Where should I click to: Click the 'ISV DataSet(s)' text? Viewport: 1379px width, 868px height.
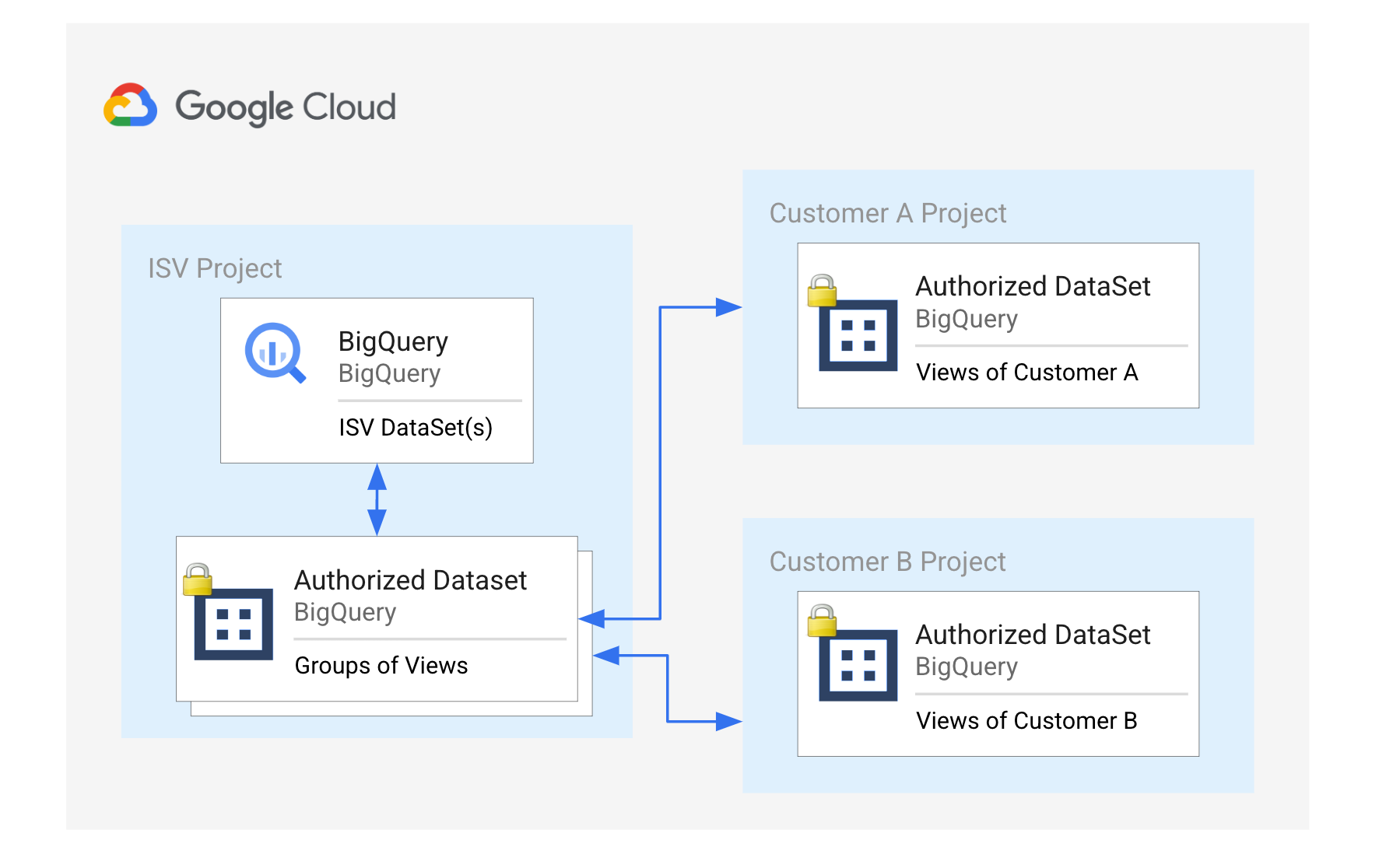coord(416,428)
